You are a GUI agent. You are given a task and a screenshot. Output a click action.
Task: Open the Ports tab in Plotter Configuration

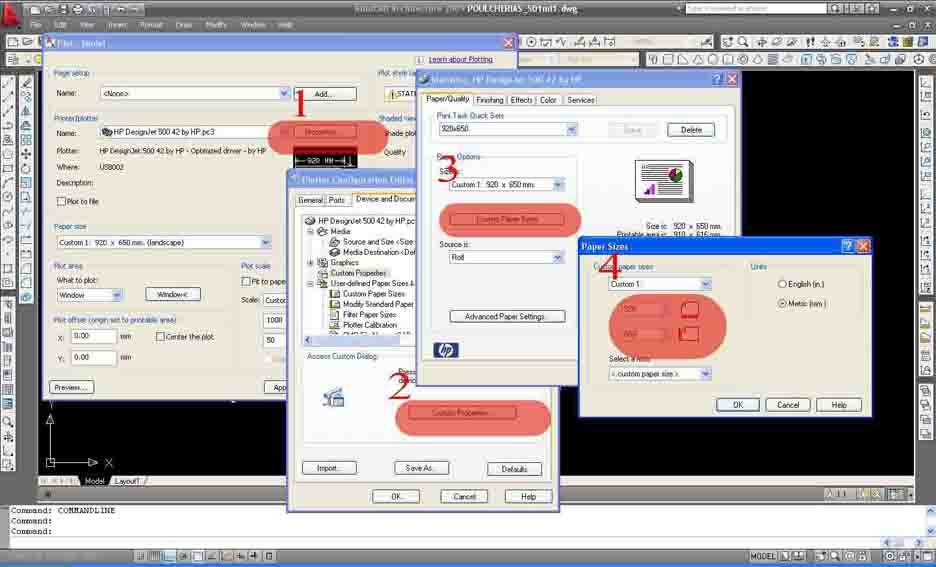pos(336,201)
